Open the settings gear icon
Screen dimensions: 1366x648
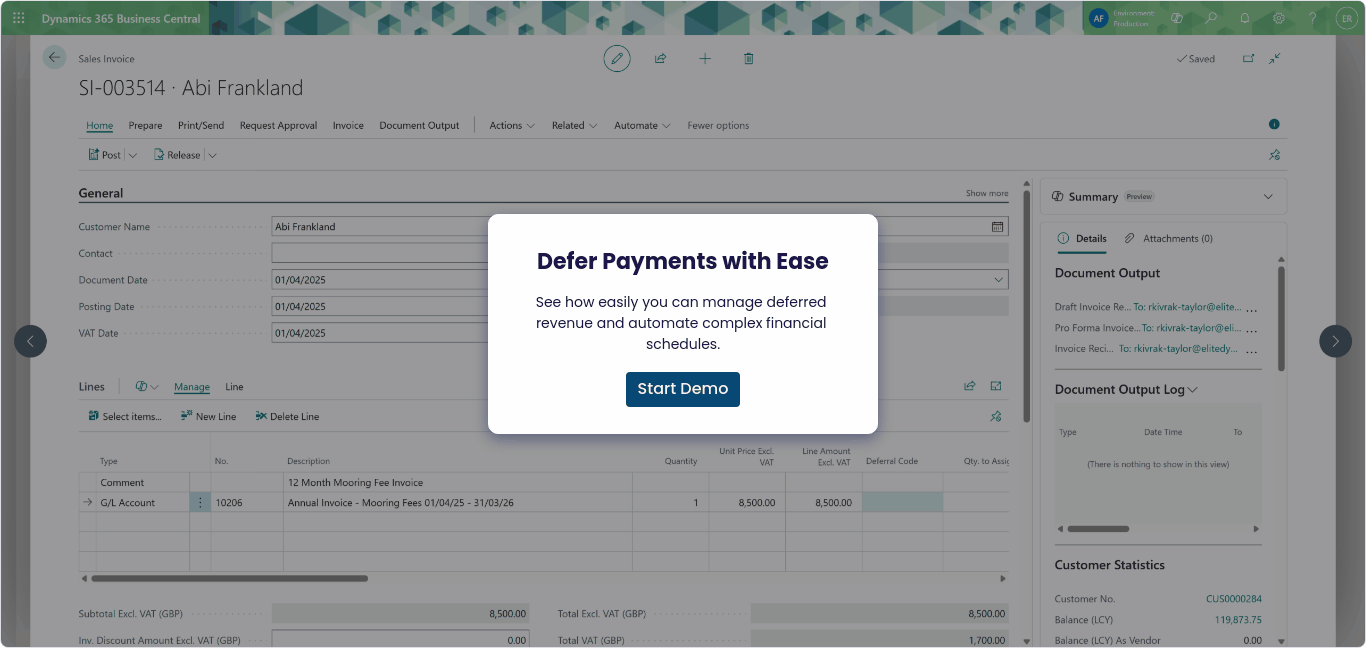click(x=1279, y=18)
